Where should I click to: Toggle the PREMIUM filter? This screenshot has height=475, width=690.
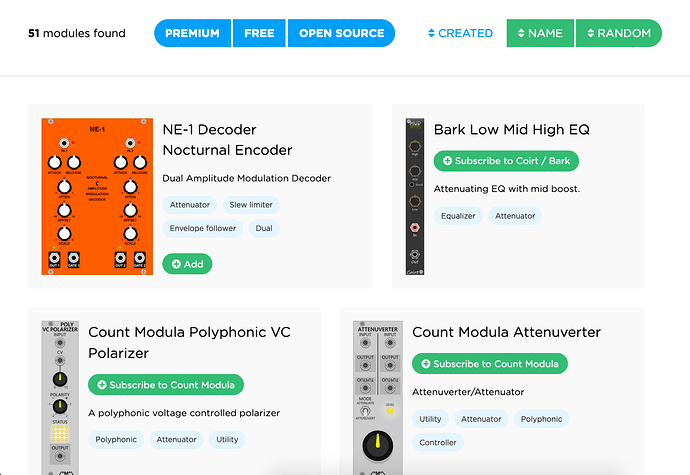point(192,33)
